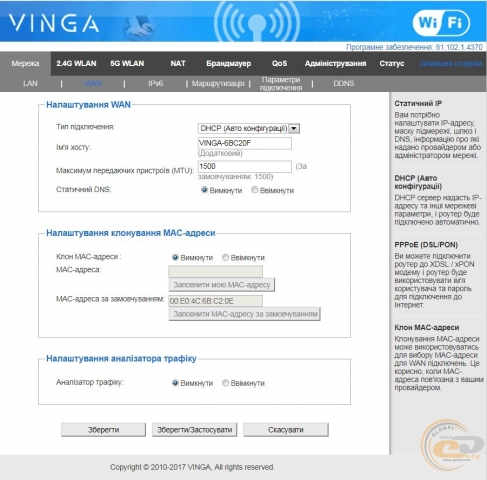Open the DDNS submenu item

click(344, 83)
